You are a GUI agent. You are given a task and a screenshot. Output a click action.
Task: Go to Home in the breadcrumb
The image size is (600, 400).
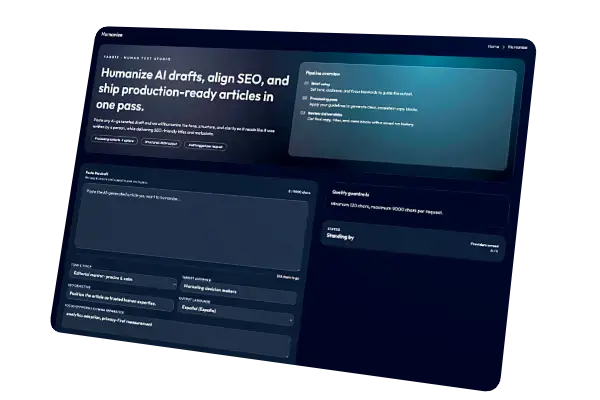493,46
